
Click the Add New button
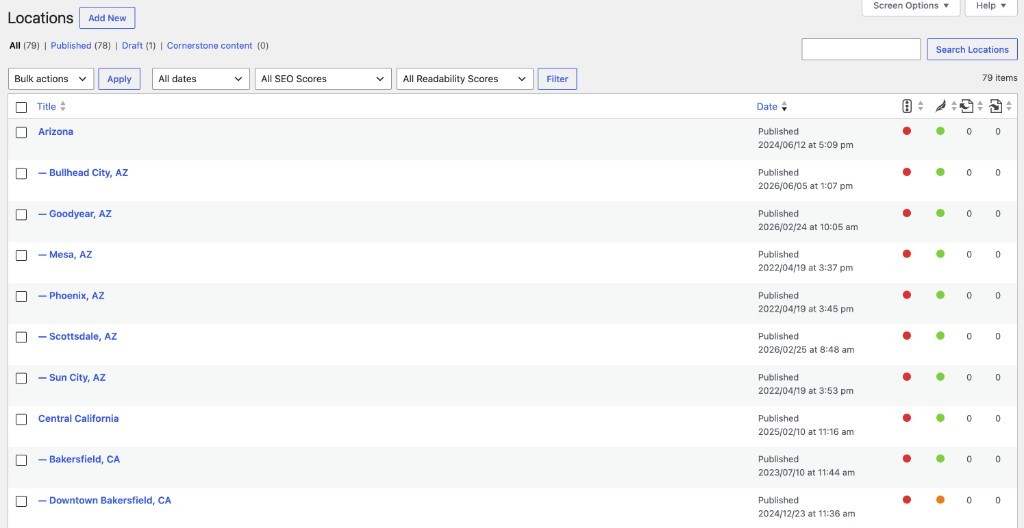(107, 18)
